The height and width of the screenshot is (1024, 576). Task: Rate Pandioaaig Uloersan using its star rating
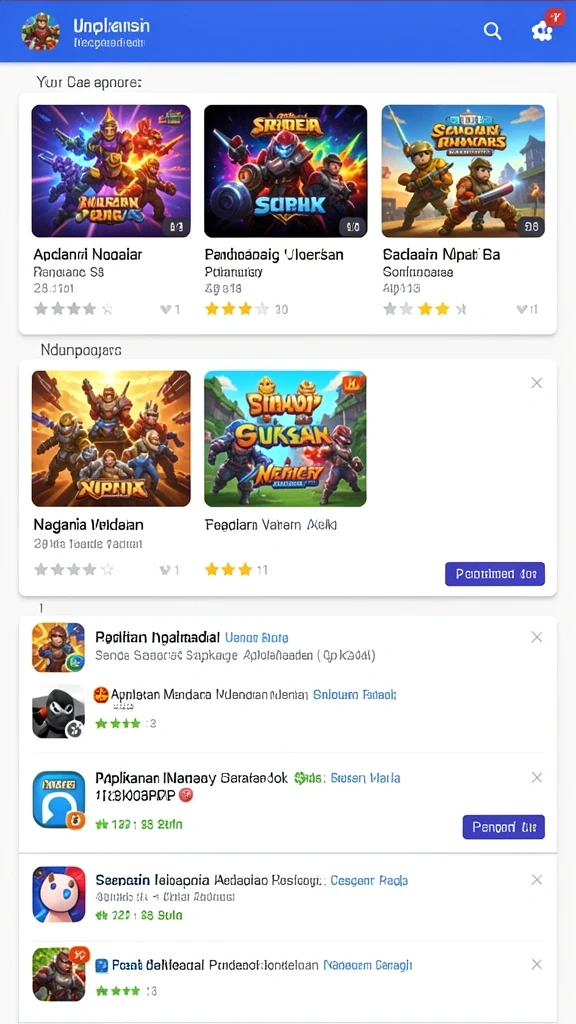coord(237,310)
